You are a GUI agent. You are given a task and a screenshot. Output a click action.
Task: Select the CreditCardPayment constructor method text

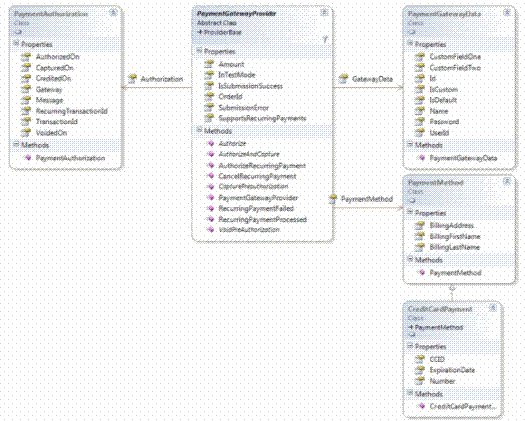click(462, 406)
